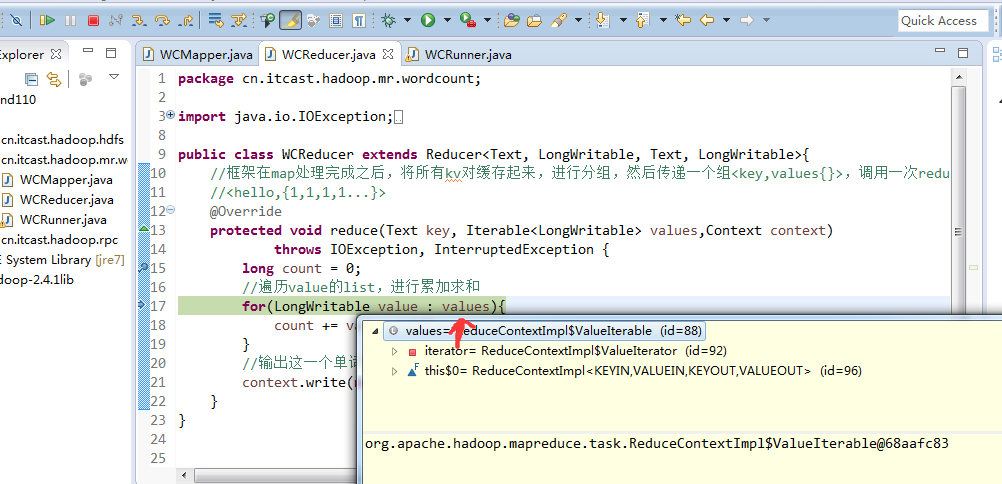
Task: Collapse All in Explorer view
Action: [x=31, y=79]
